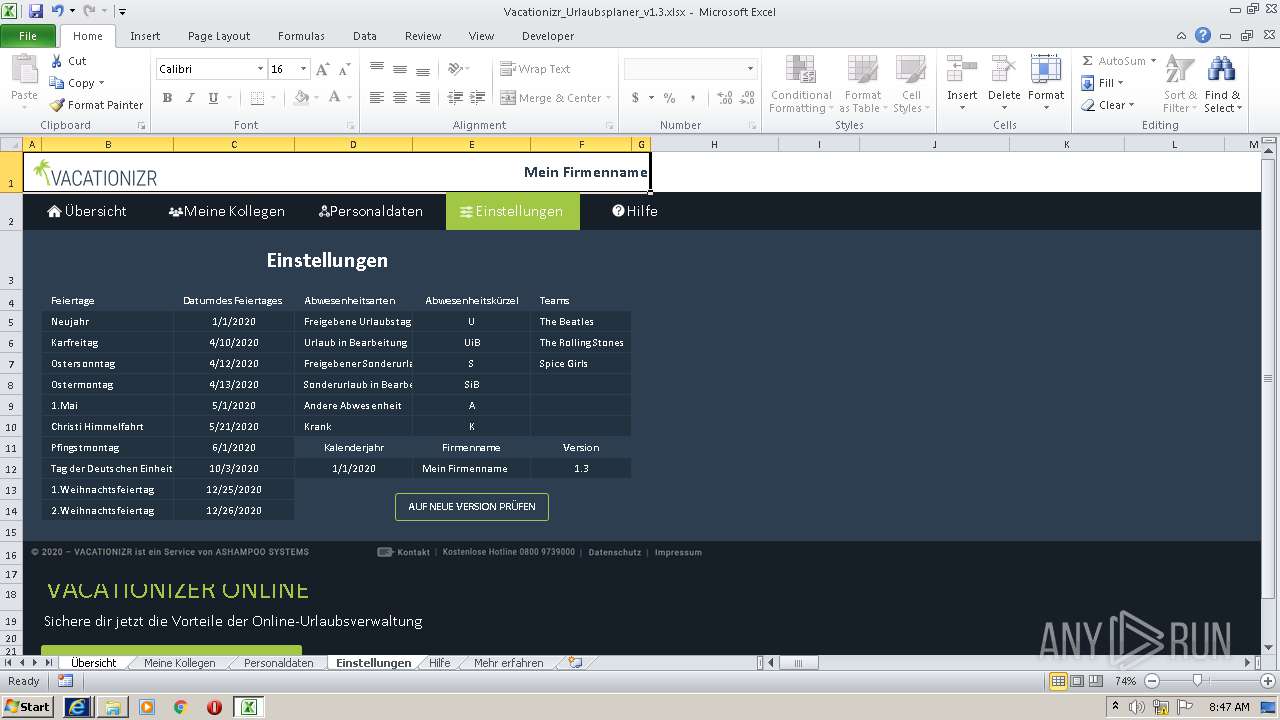Screen dimensions: 1280x720
Task: Switch to the Insert ribbon tab
Action: pos(145,36)
